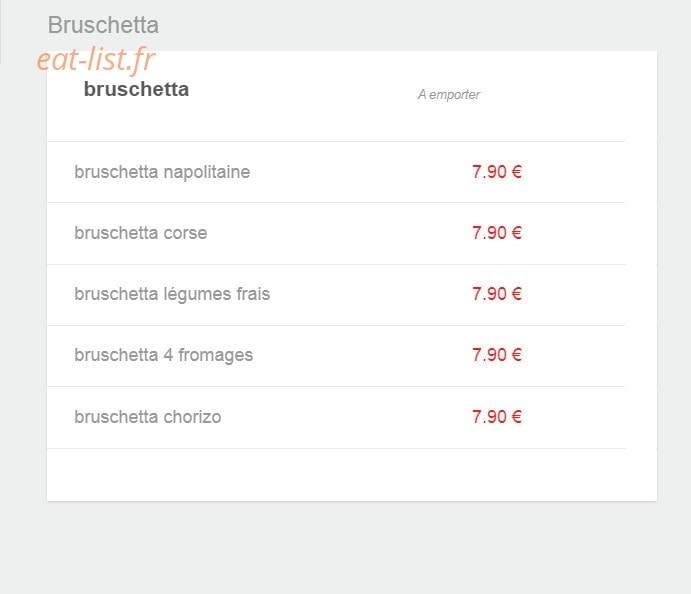Viewport: 691px width, 594px height.
Task: Click the 4 fromages 7.90 € price
Action: [x=497, y=355]
